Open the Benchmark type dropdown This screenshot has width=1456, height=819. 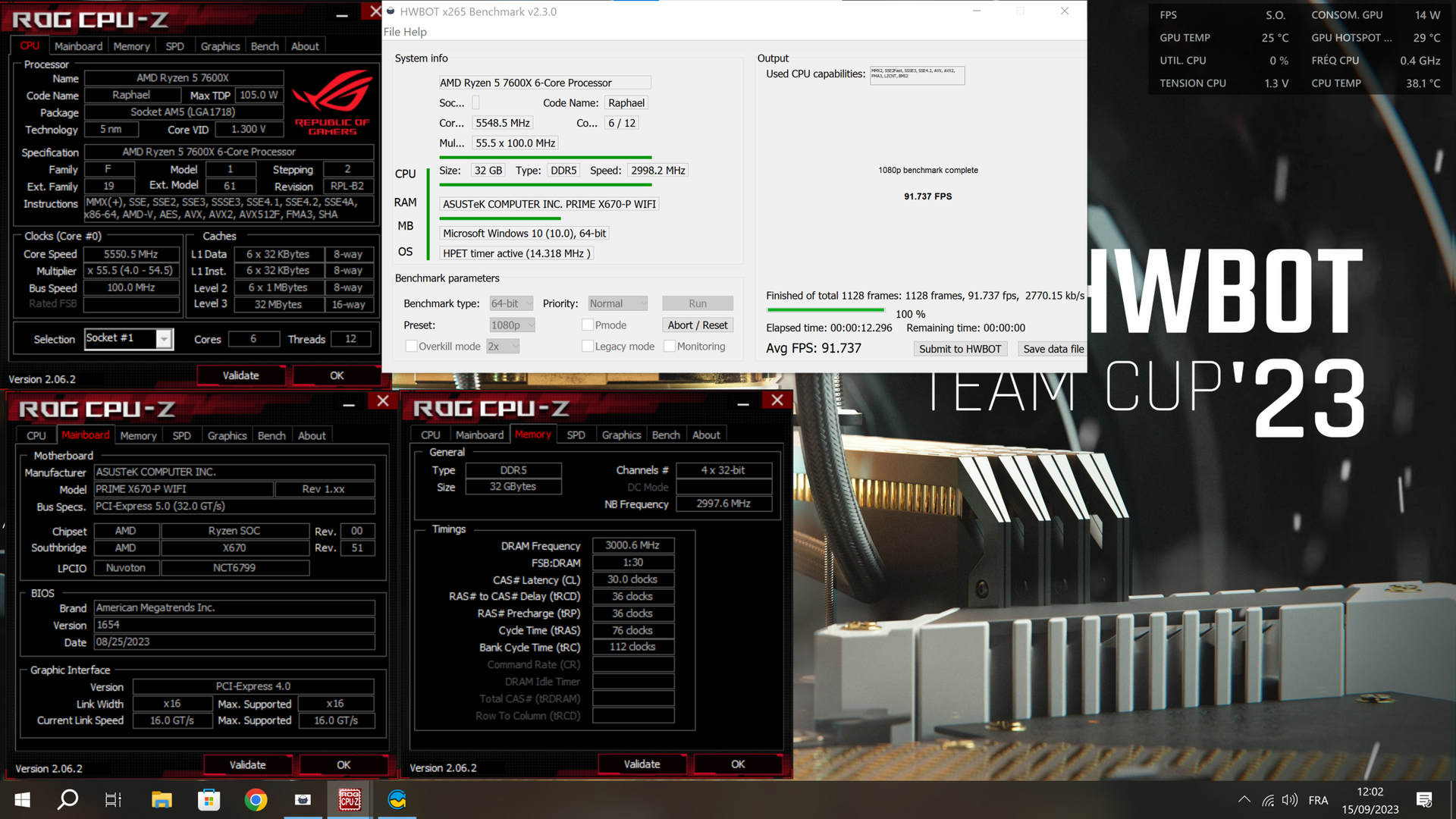coord(511,303)
